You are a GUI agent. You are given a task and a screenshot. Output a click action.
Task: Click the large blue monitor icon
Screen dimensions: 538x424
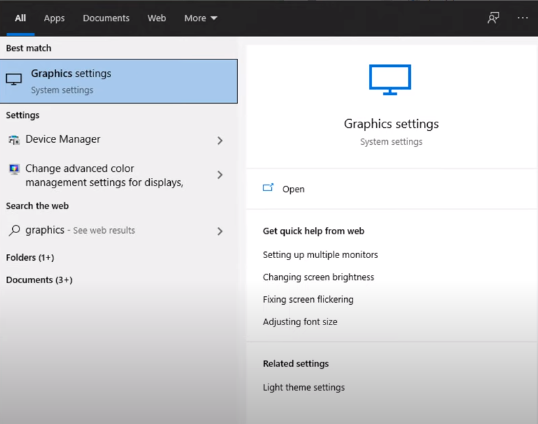tap(390, 80)
